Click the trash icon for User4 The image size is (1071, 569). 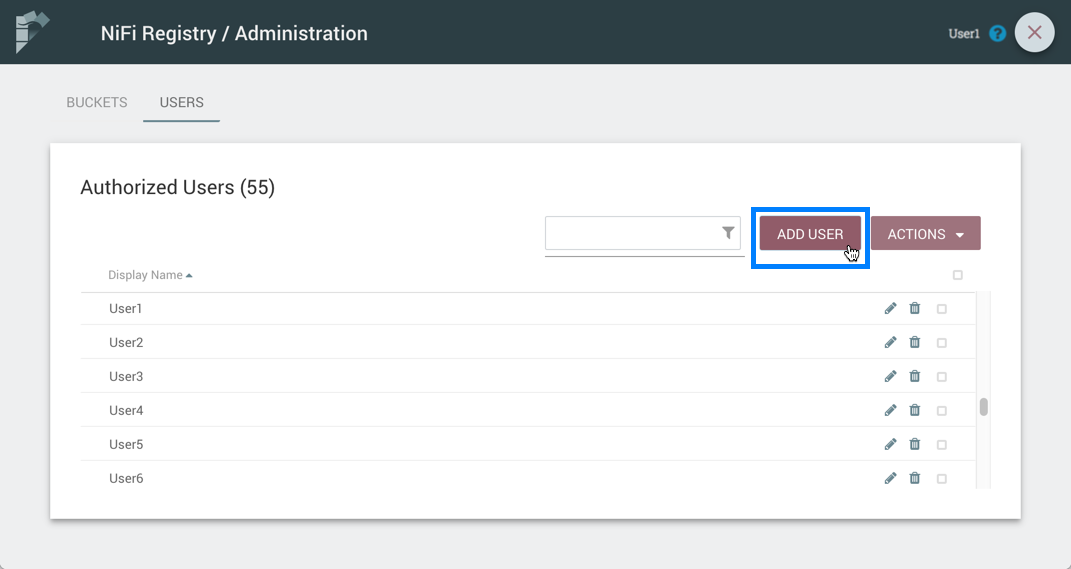(x=914, y=411)
